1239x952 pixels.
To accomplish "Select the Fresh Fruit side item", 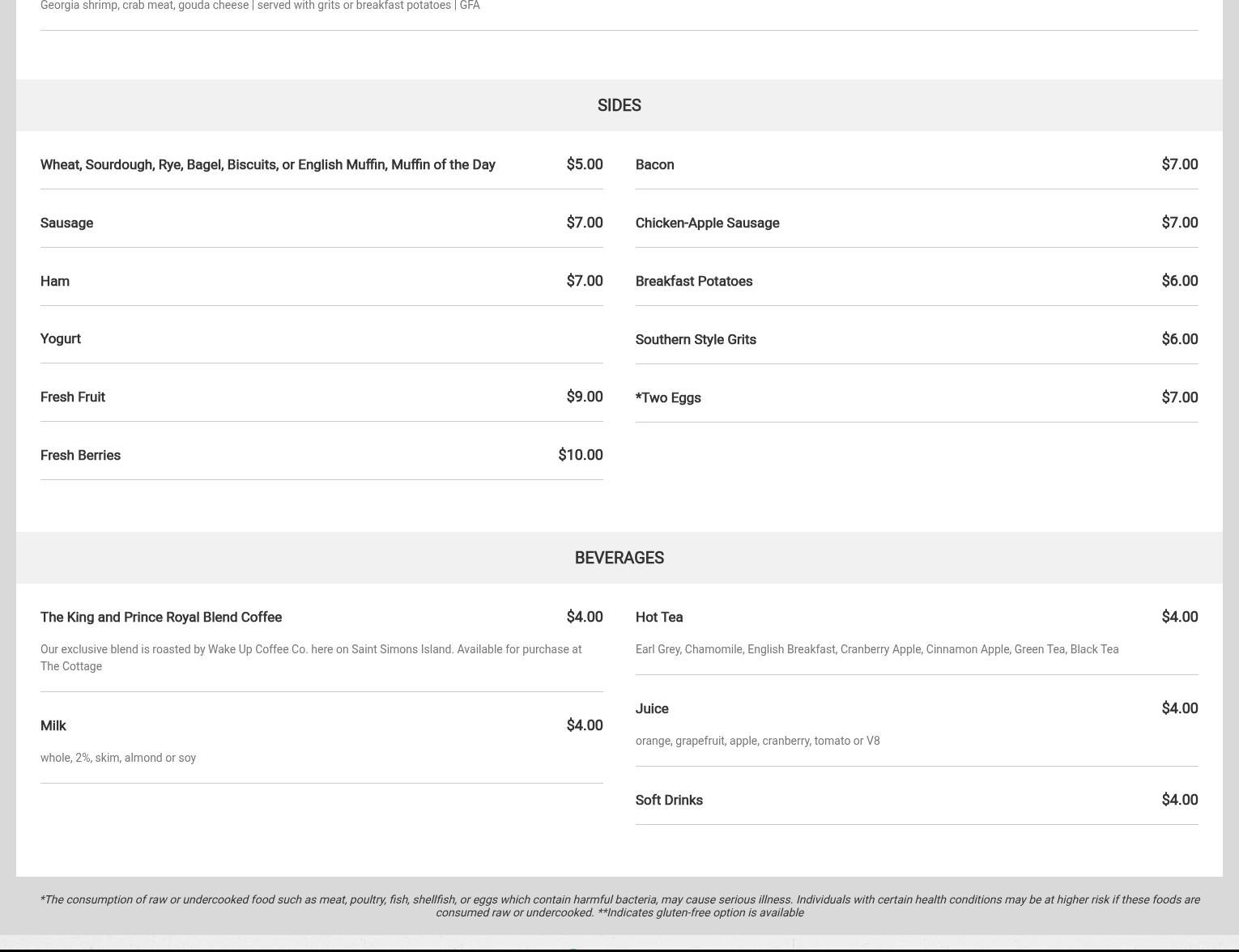I will tap(73, 397).
